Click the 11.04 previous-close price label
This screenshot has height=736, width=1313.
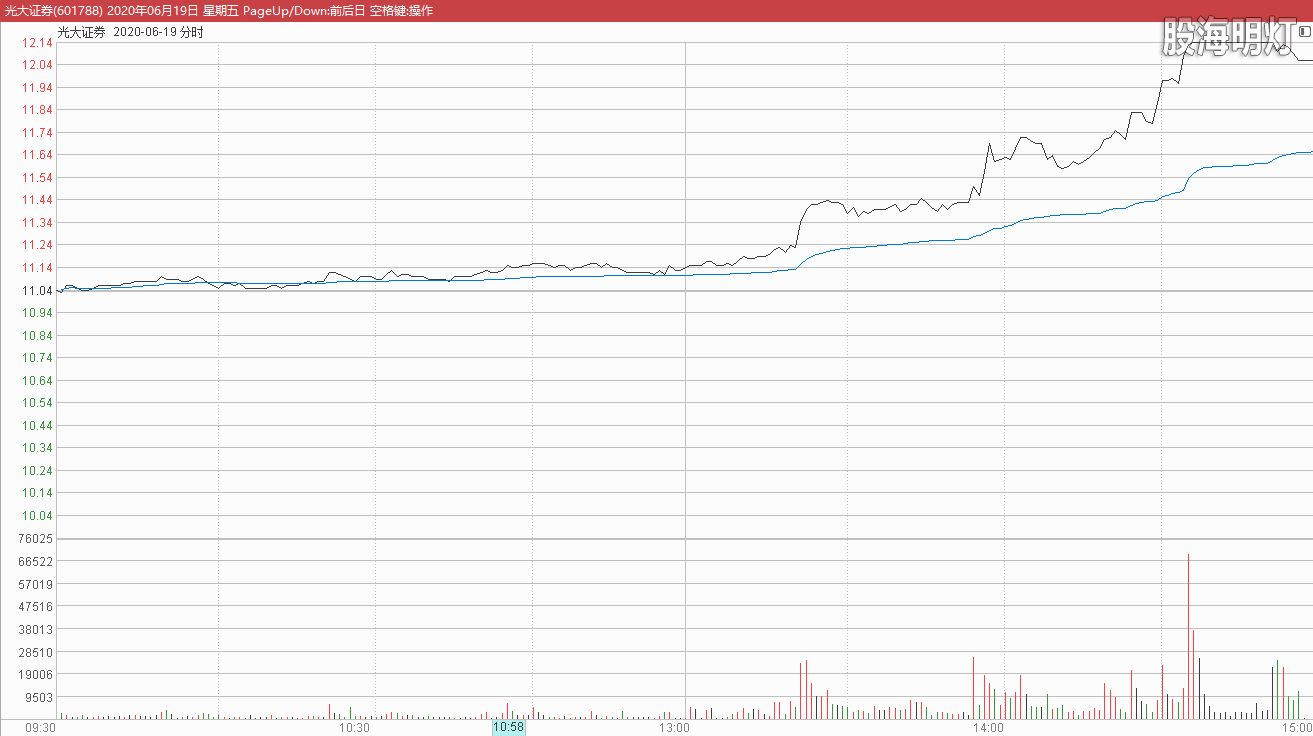37,290
